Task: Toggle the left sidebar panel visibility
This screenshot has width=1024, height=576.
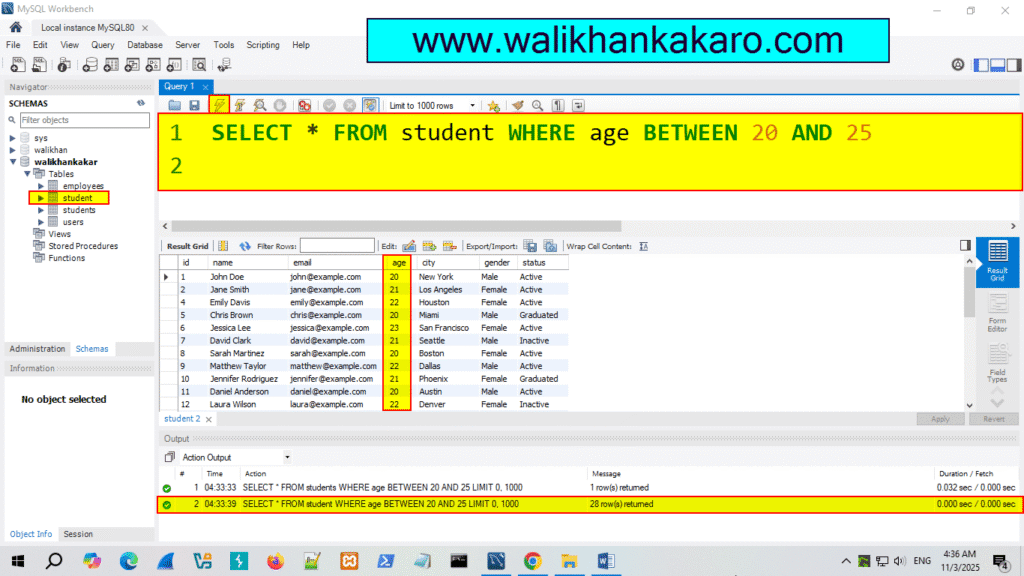Action: point(982,65)
